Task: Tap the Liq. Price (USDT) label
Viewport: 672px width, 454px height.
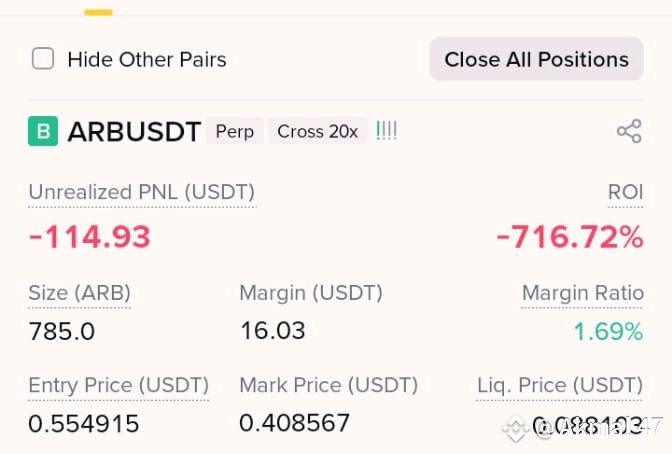Action: pos(560,385)
